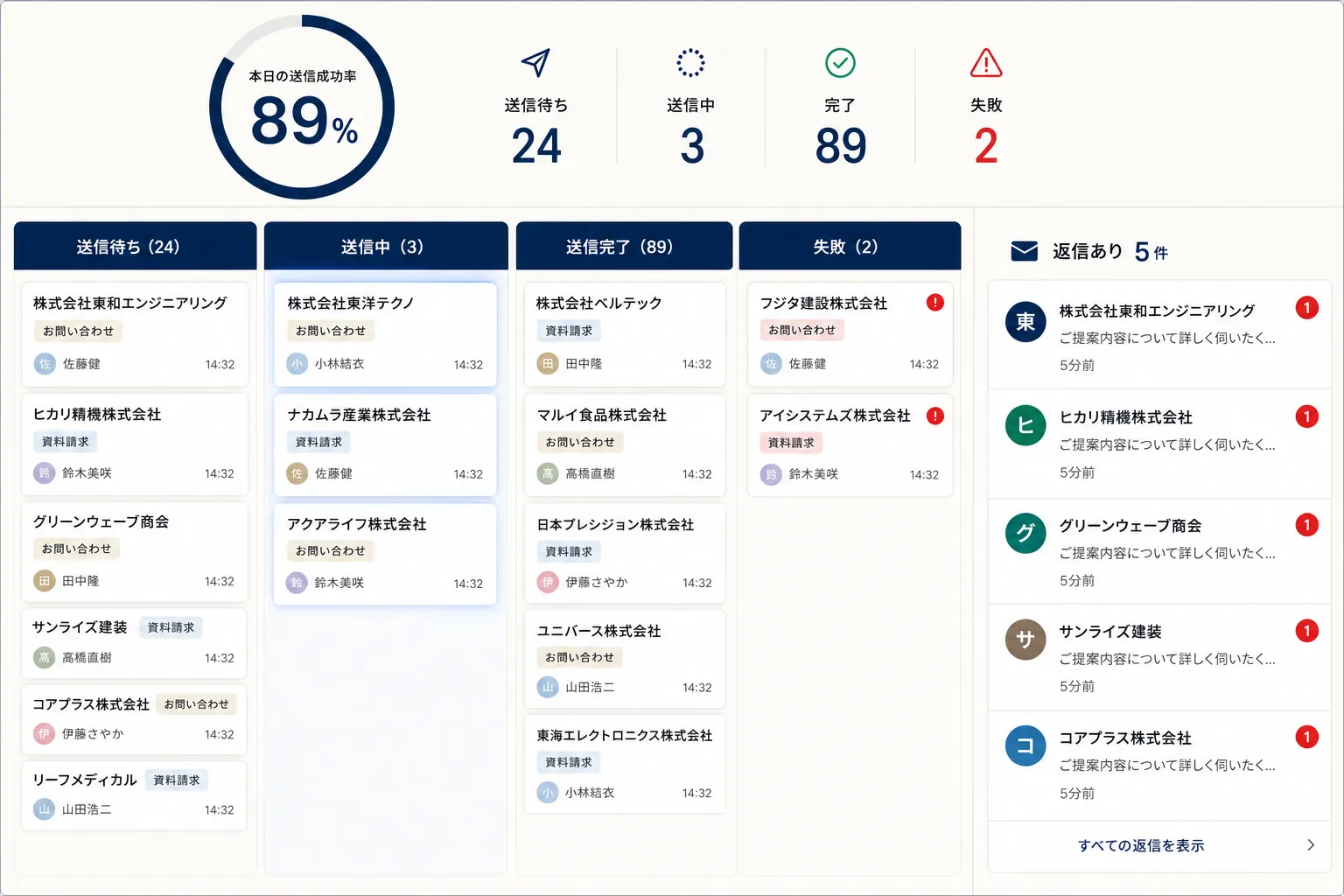Click 佐藤健 avatar on 東和エンジニアリング card
Image resolution: width=1344 pixels, height=896 pixels.
click(45, 364)
